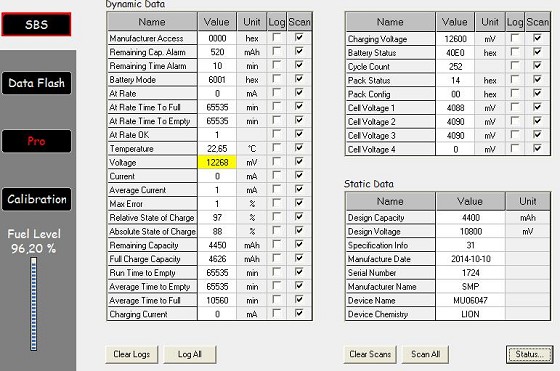Click the Specification Info value 31
Image resolution: width=560 pixels, height=371 pixels.
coord(471,245)
